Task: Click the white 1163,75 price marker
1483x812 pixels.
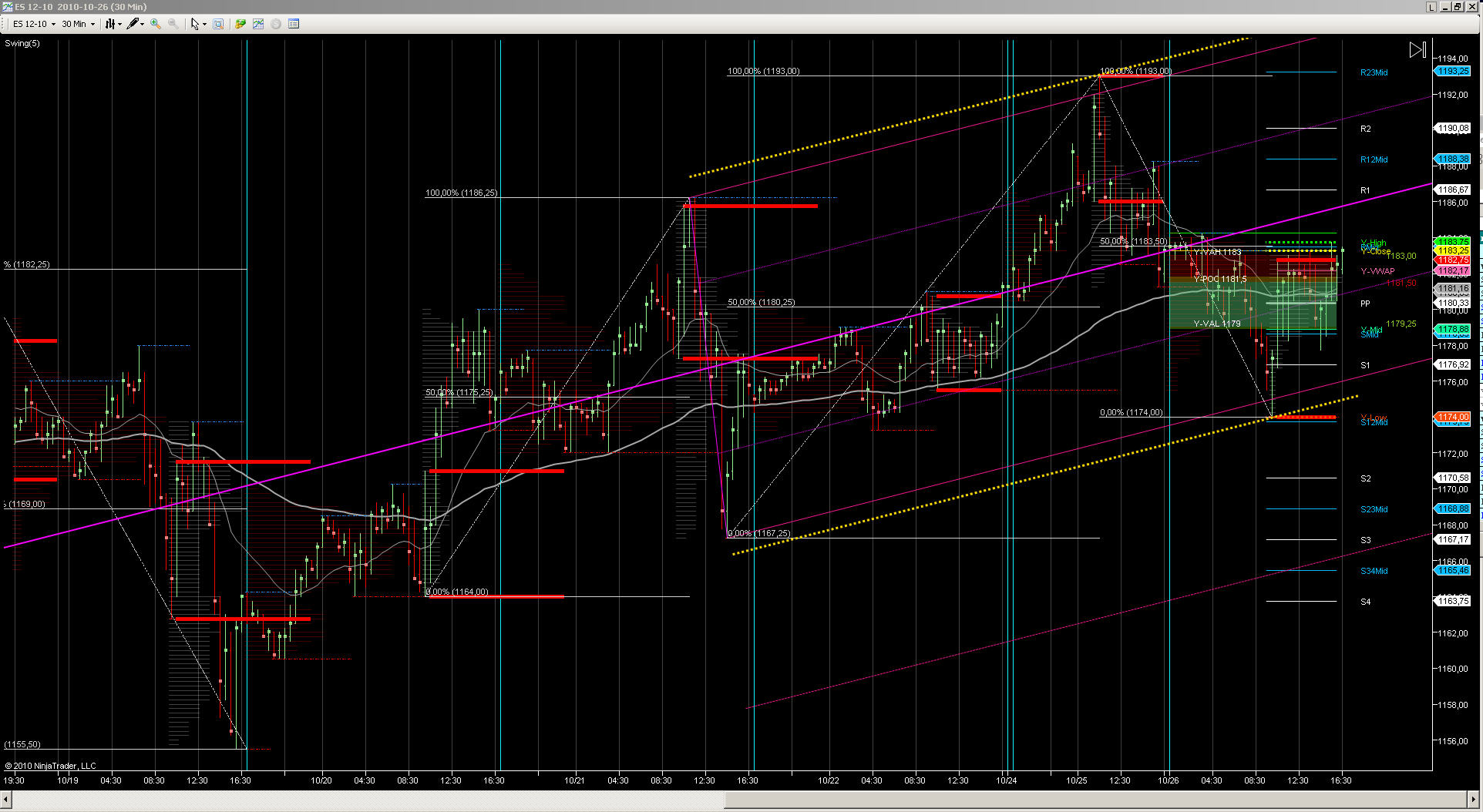Action: (x=1452, y=601)
